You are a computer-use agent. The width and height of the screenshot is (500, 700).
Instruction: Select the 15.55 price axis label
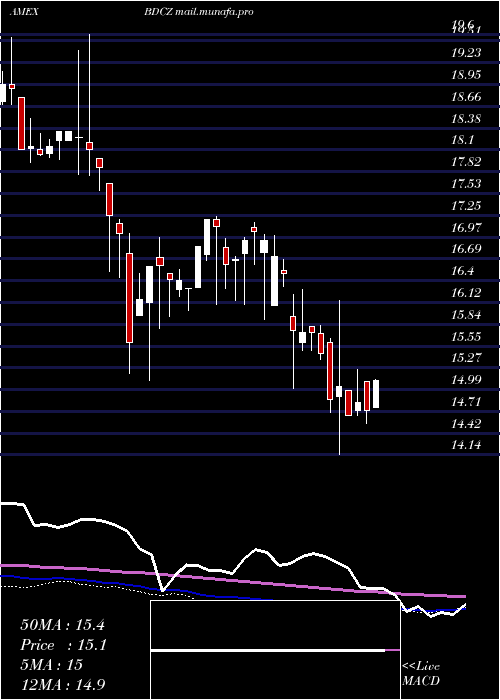coord(467,336)
